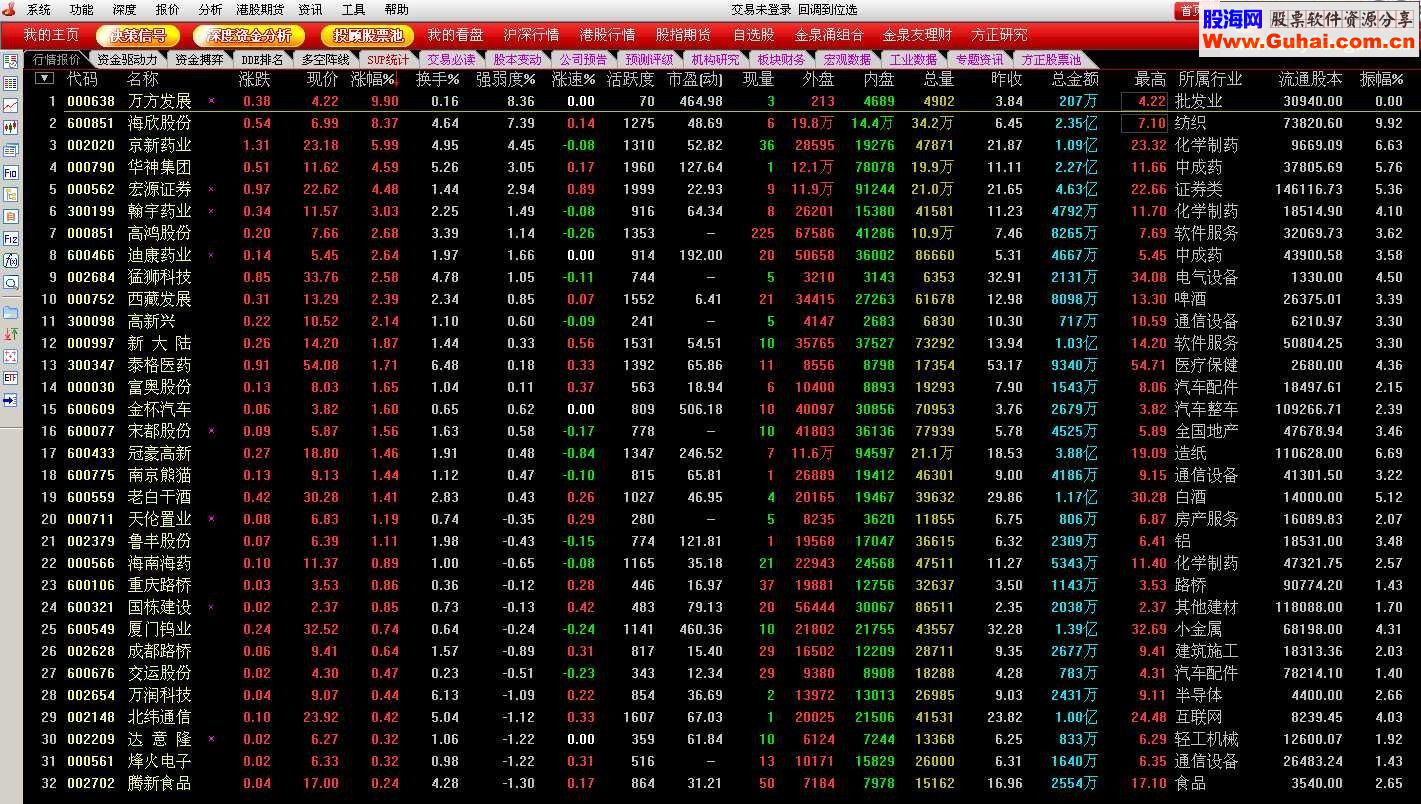Open the 港股期货 menu

click(260, 10)
